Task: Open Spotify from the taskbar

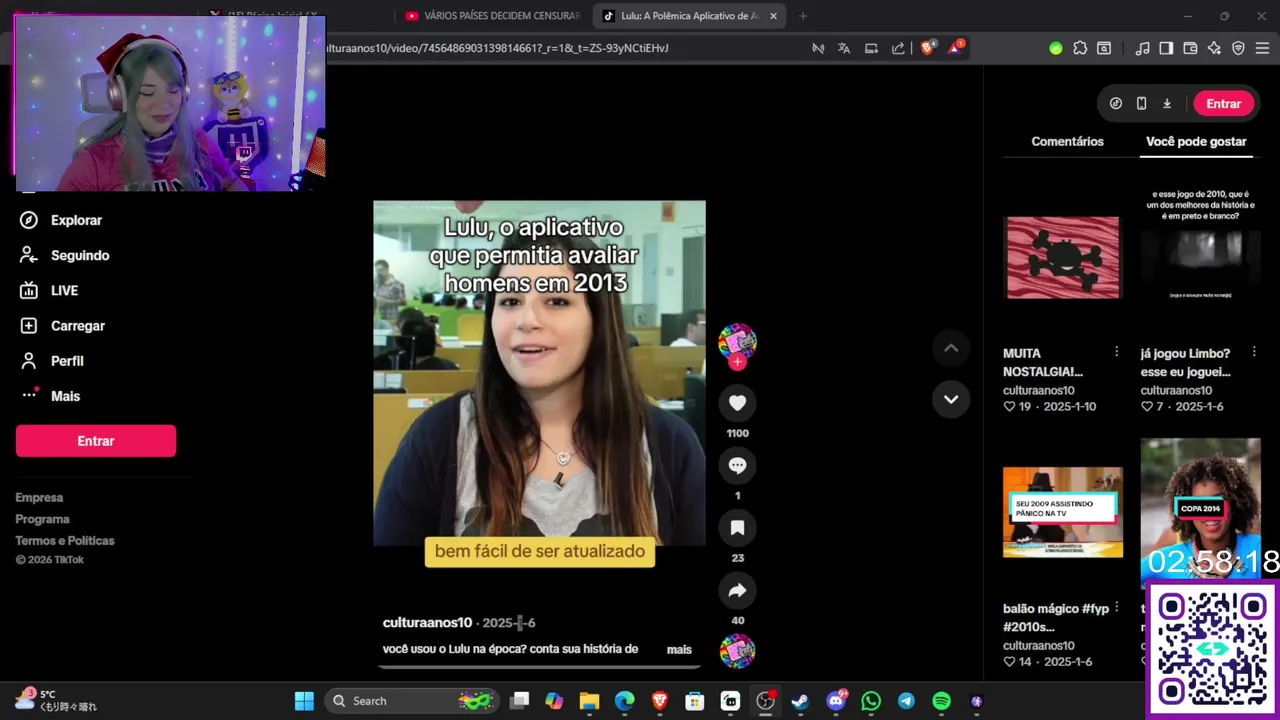Action: 941,701
